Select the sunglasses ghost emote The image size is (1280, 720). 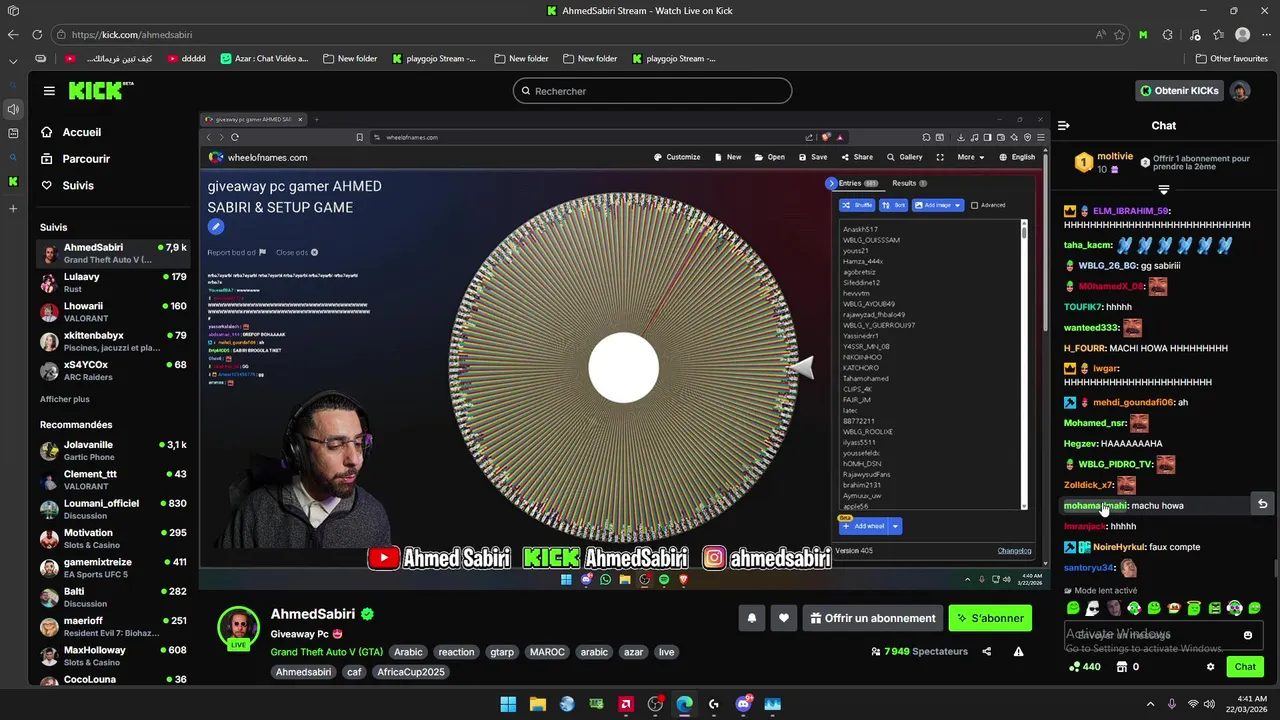pos(1093,608)
